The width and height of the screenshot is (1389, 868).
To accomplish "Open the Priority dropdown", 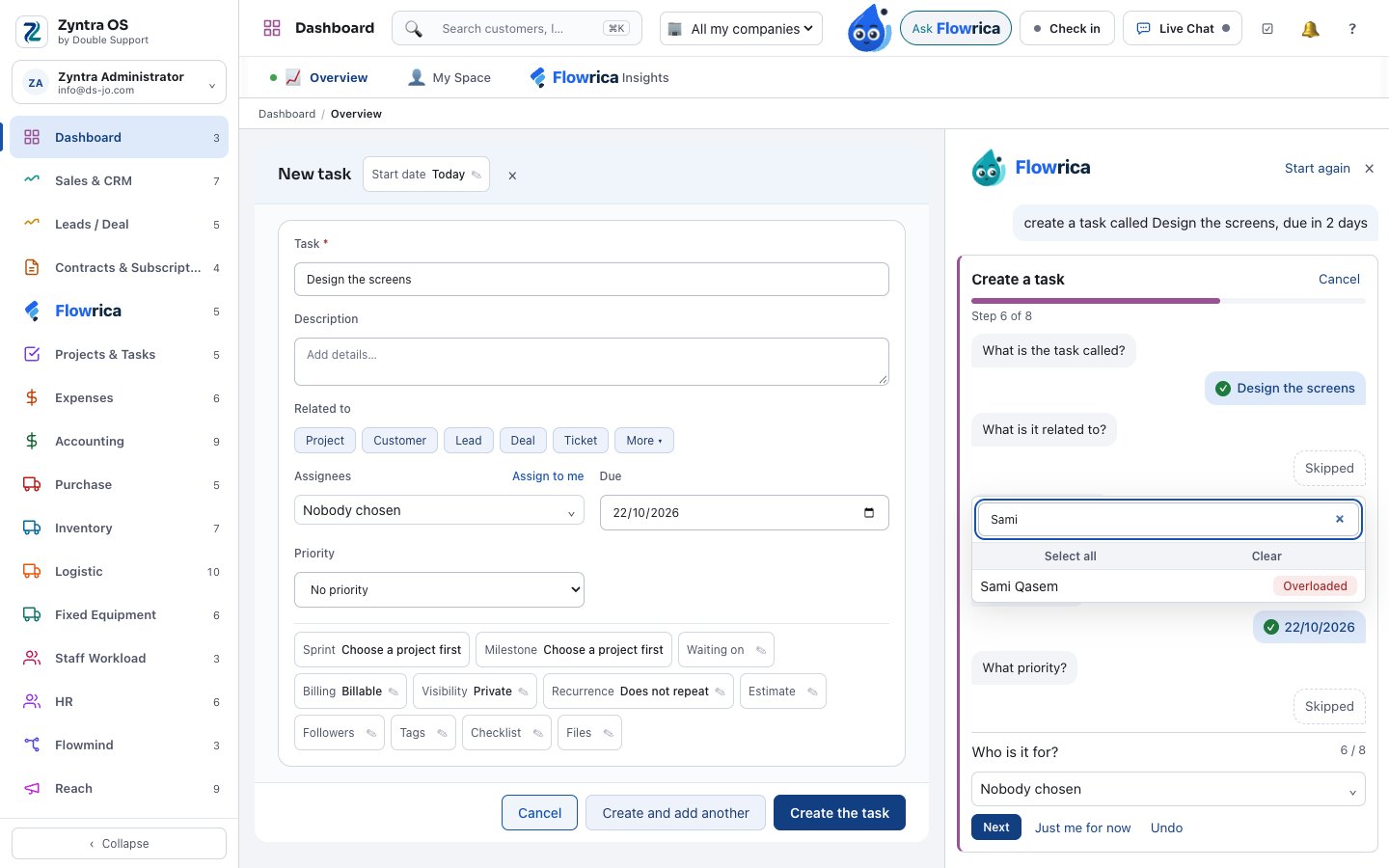I will (439, 590).
